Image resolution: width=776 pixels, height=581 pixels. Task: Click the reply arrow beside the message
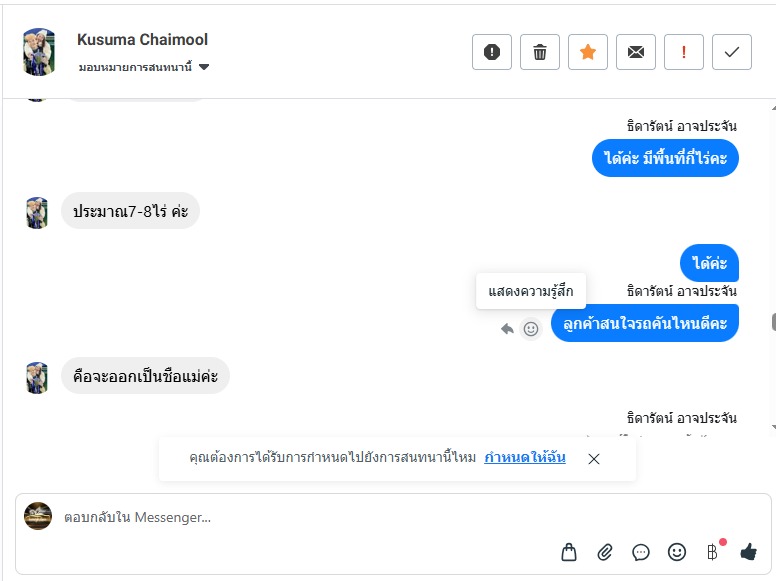click(x=507, y=328)
